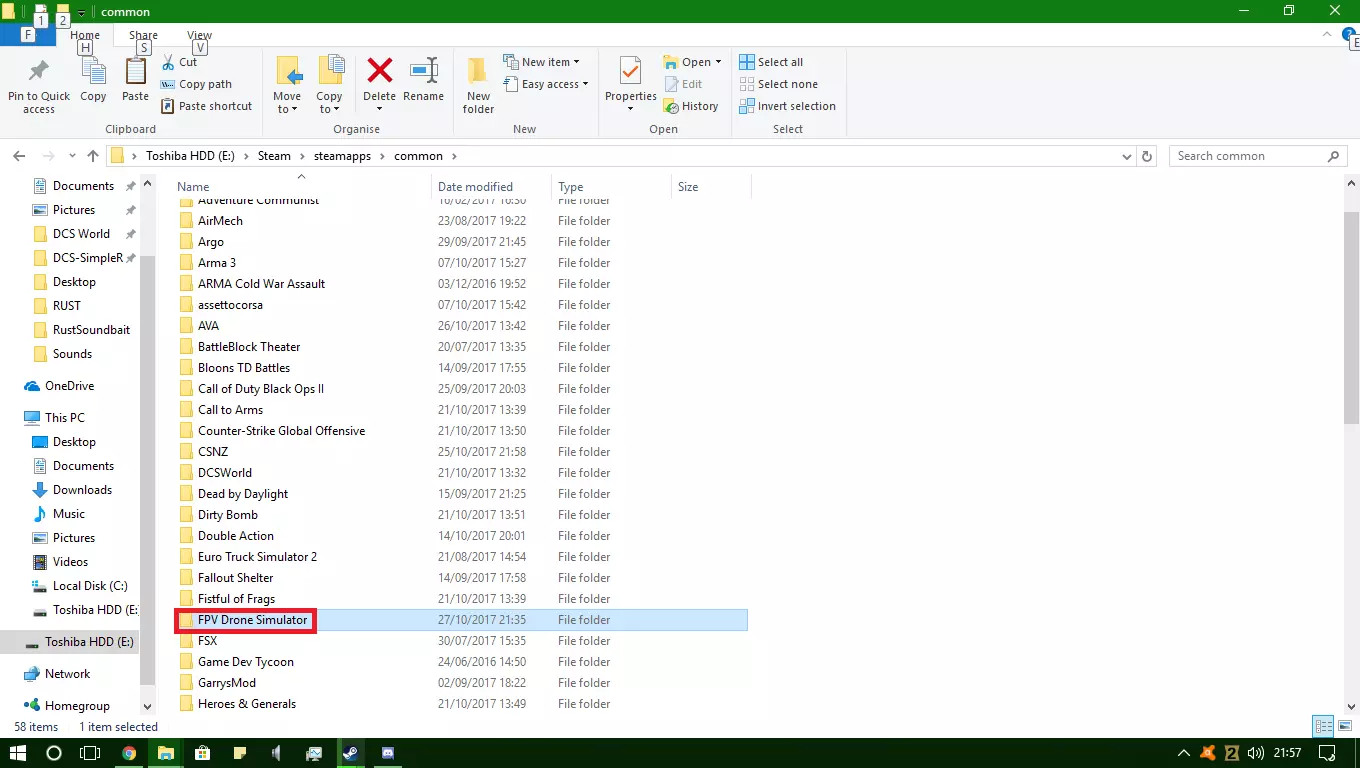Click the Edit button in the Open group
The height and width of the screenshot is (768, 1360).
[683, 84]
